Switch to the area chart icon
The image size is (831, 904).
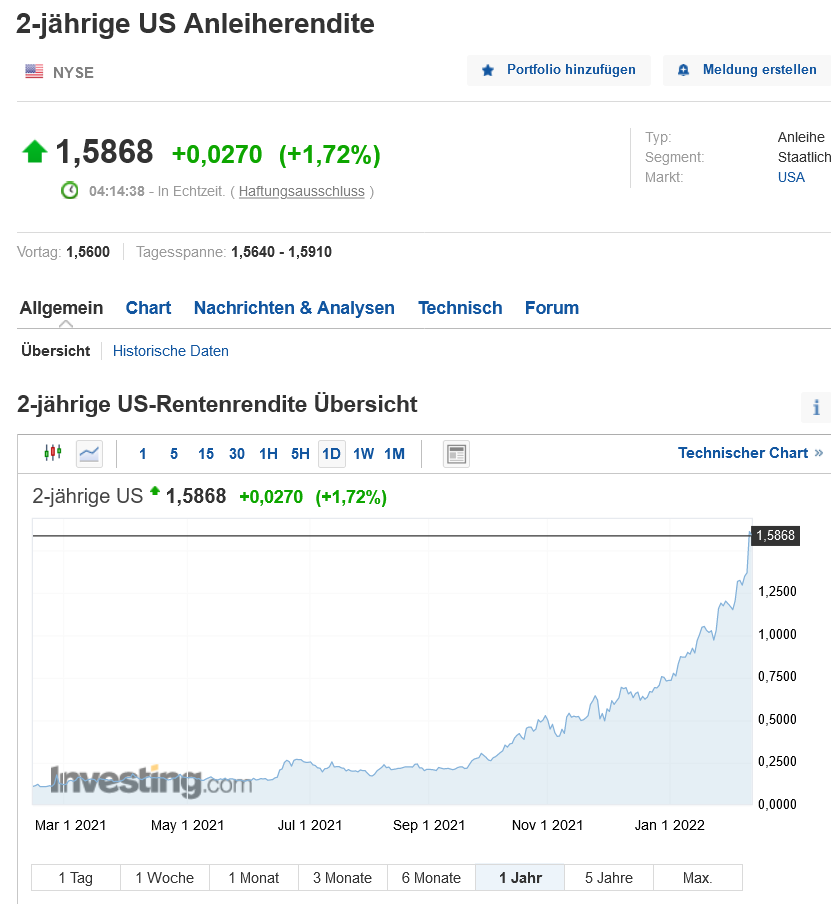click(89, 453)
